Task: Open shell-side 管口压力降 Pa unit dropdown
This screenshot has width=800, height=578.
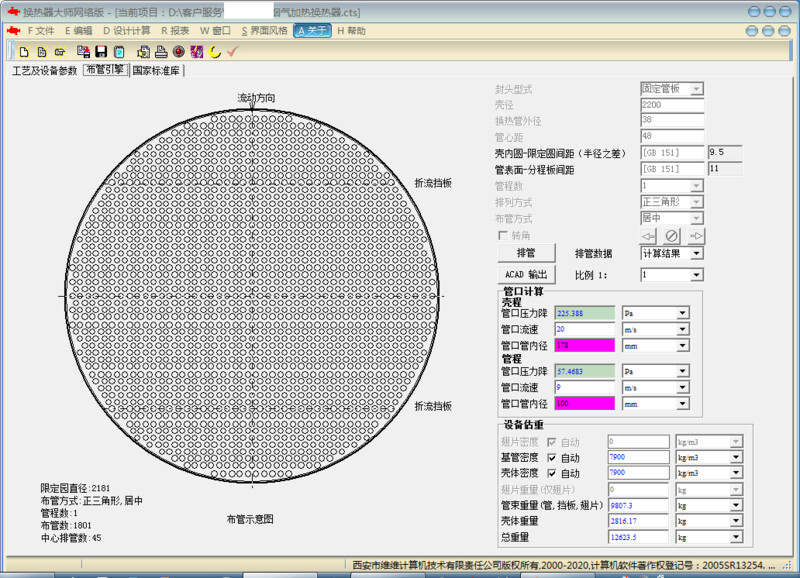Action: 683,313
